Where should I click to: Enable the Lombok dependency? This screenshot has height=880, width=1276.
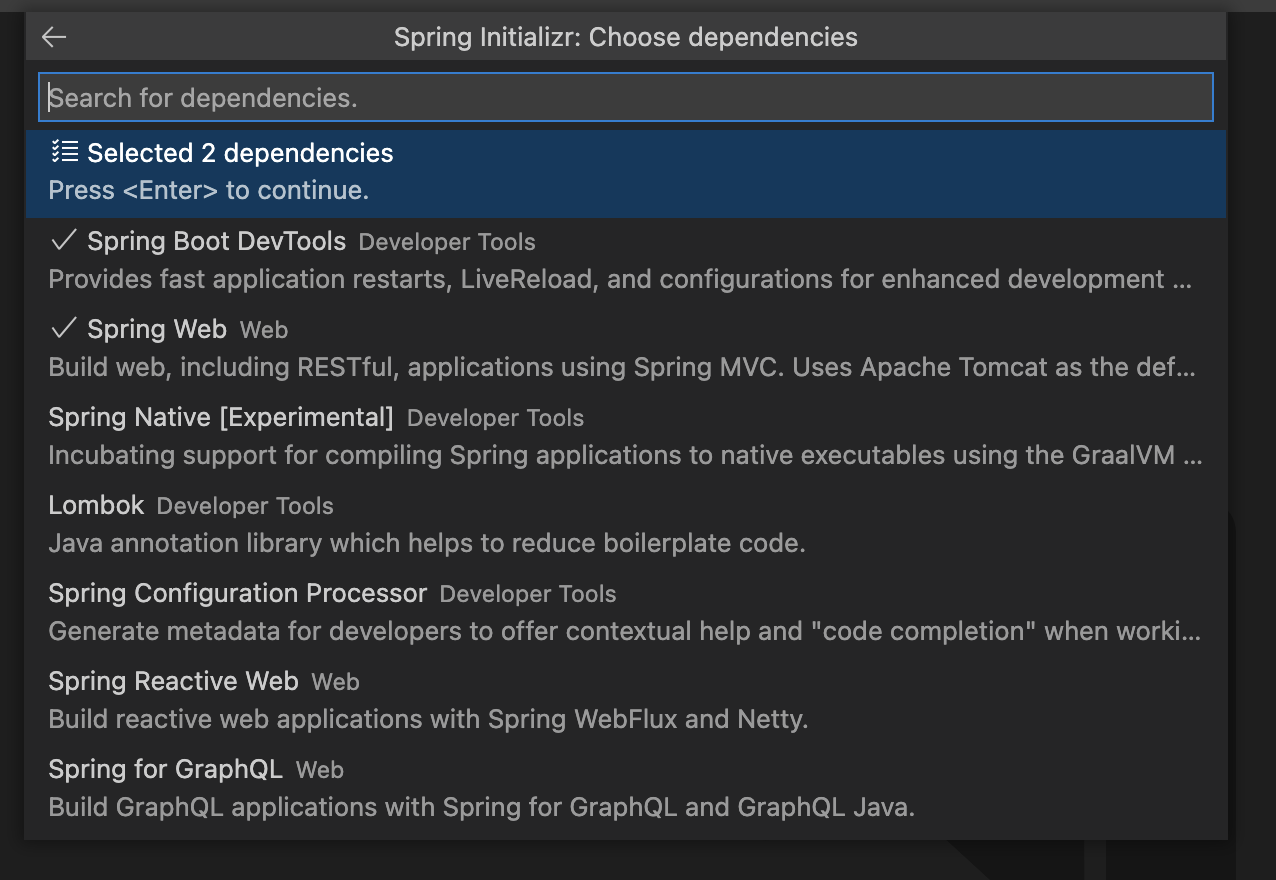(96, 505)
